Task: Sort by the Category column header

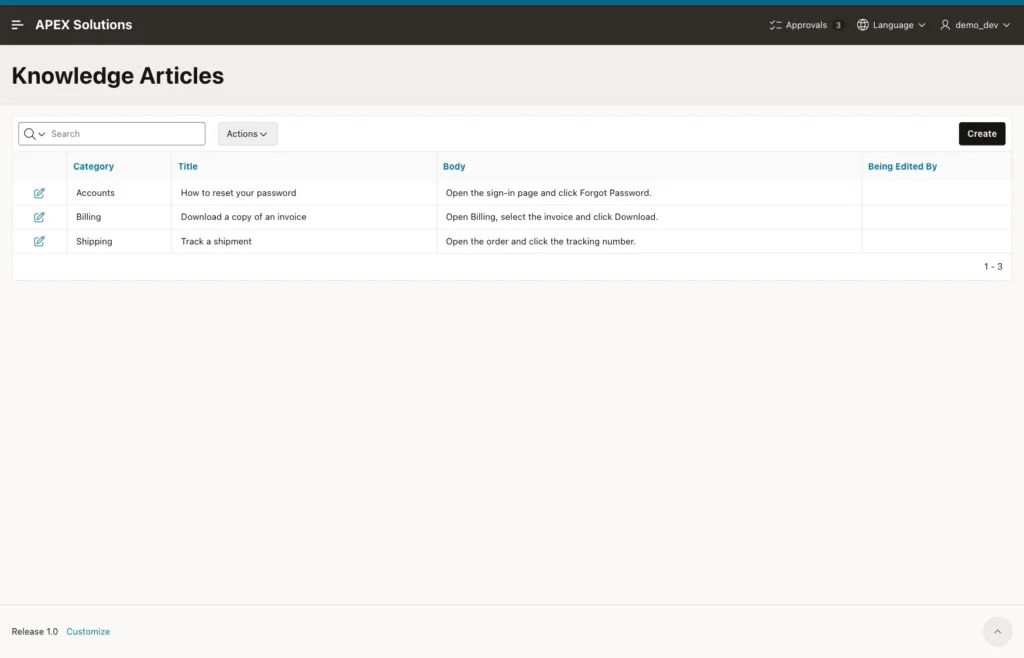Action: coord(93,166)
